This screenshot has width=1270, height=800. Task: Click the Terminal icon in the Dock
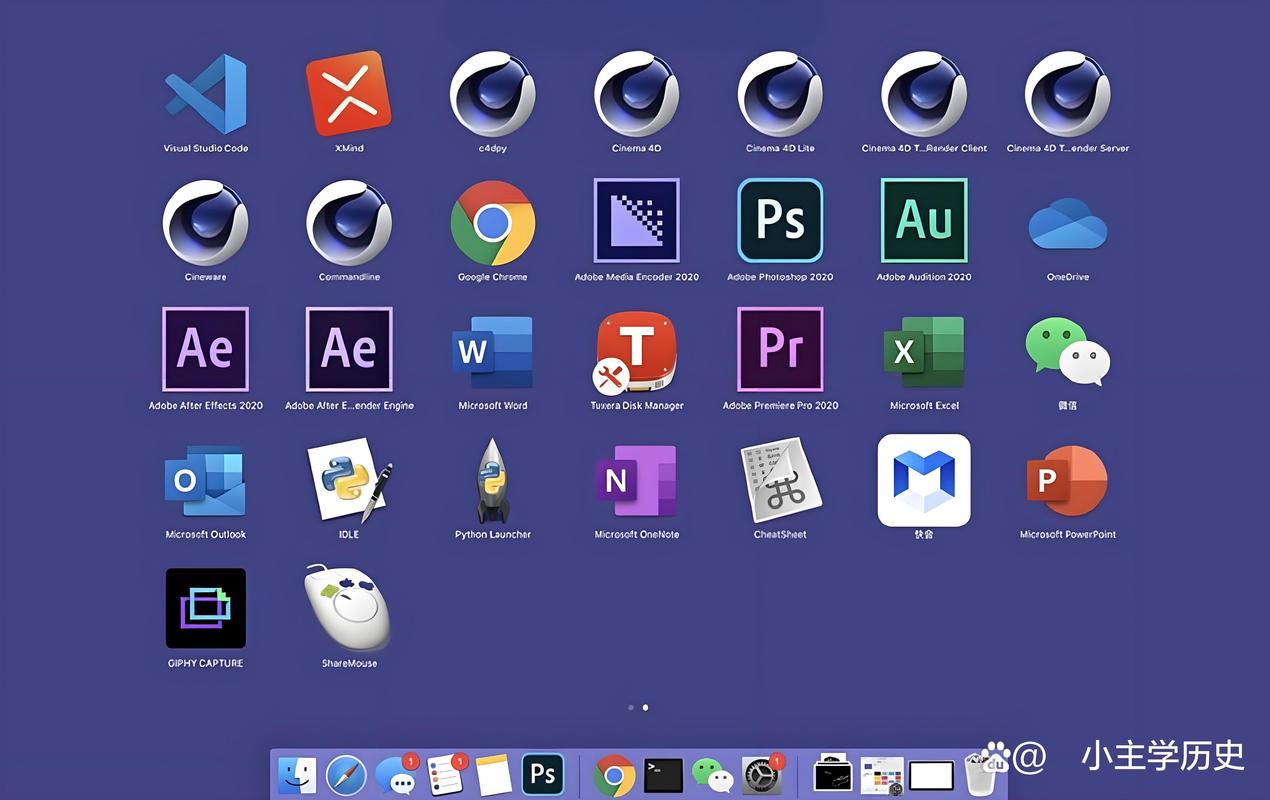(663, 775)
